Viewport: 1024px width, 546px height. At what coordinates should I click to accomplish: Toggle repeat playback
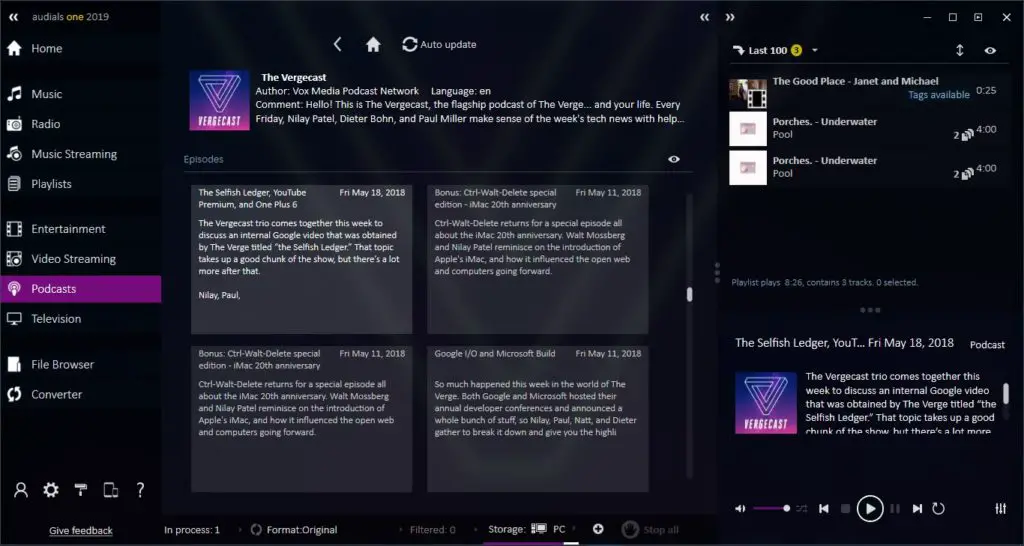[938, 509]
